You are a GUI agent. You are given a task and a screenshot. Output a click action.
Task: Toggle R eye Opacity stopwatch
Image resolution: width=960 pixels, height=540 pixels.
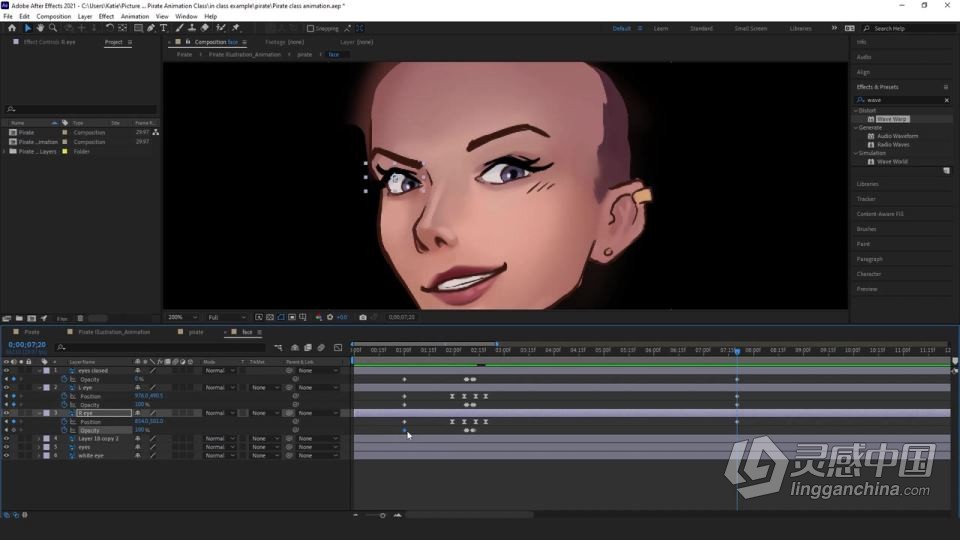coord(64,430)
